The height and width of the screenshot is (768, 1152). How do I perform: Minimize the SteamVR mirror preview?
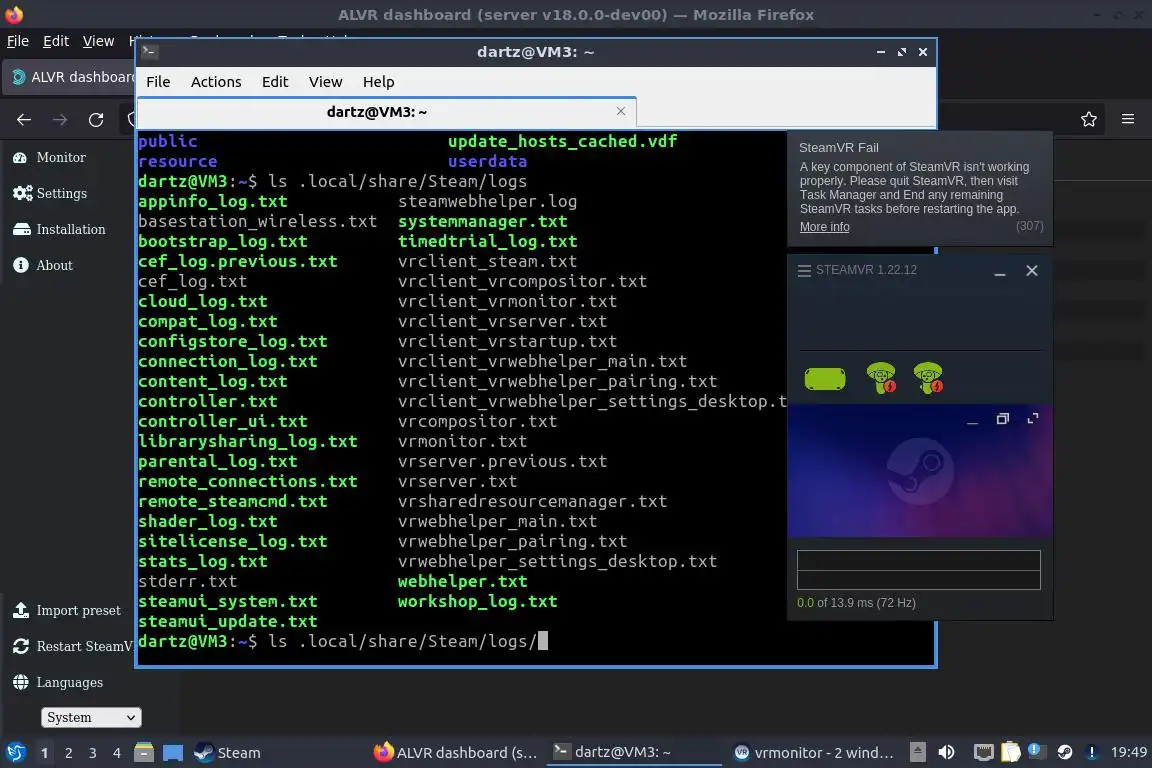[973, 420]
